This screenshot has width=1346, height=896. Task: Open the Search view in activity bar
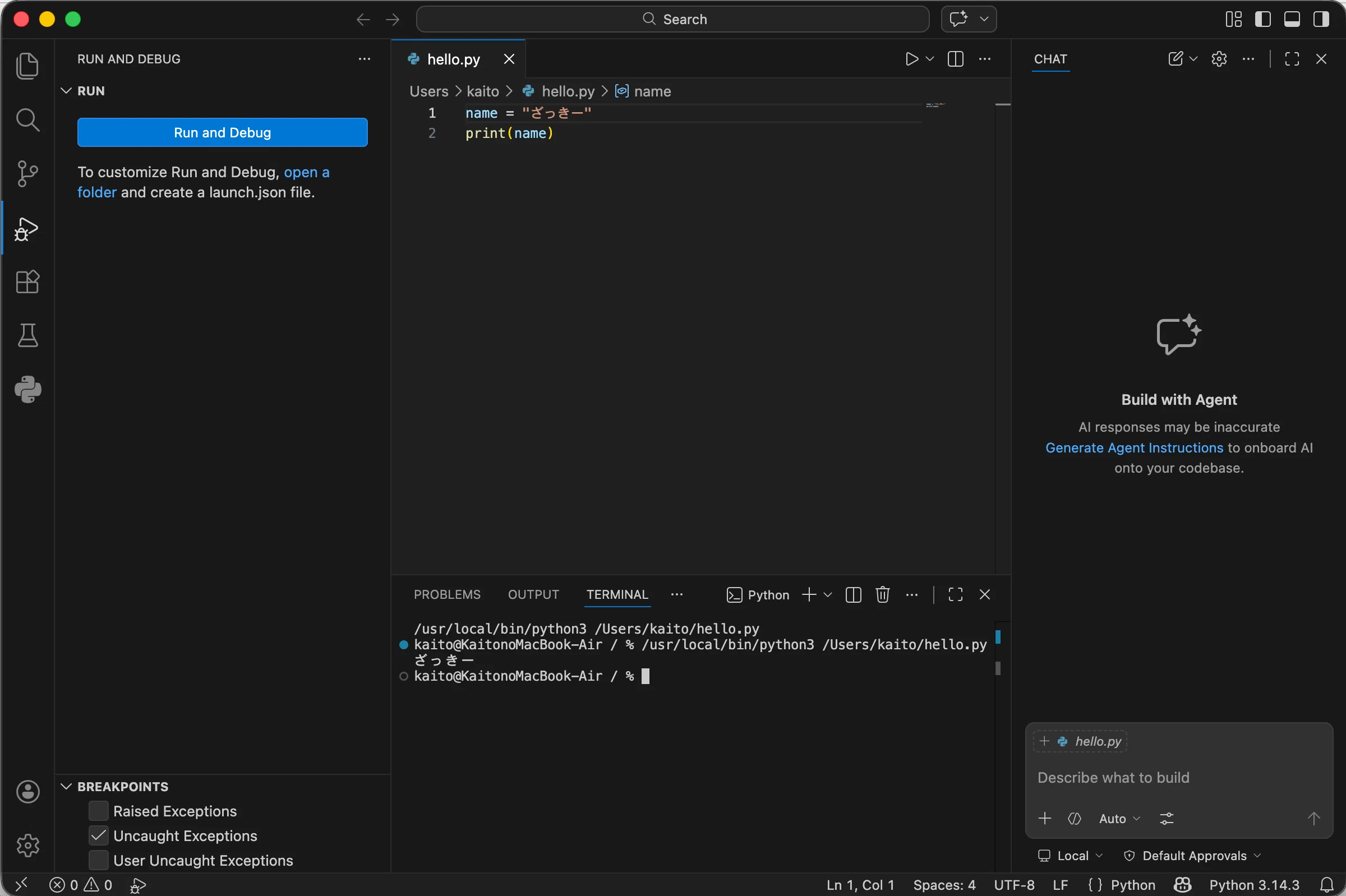(x=27, y=120)
